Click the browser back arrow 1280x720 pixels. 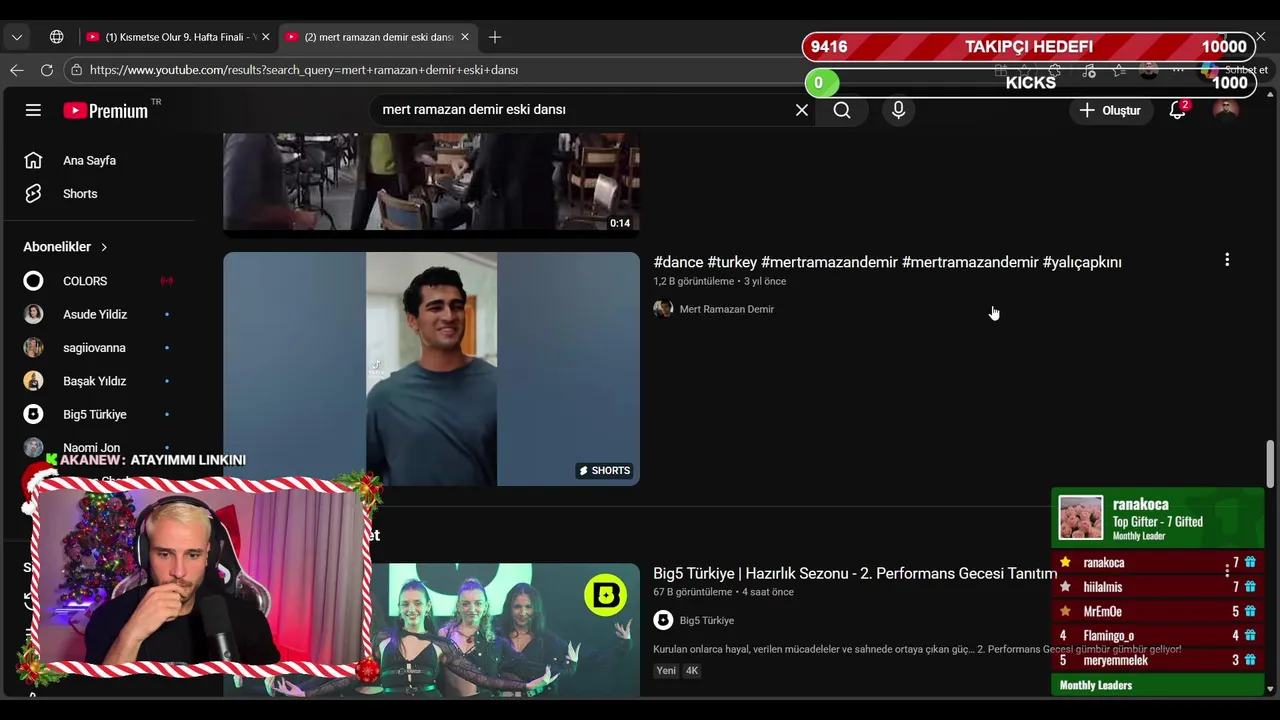[x=16, y=70]
